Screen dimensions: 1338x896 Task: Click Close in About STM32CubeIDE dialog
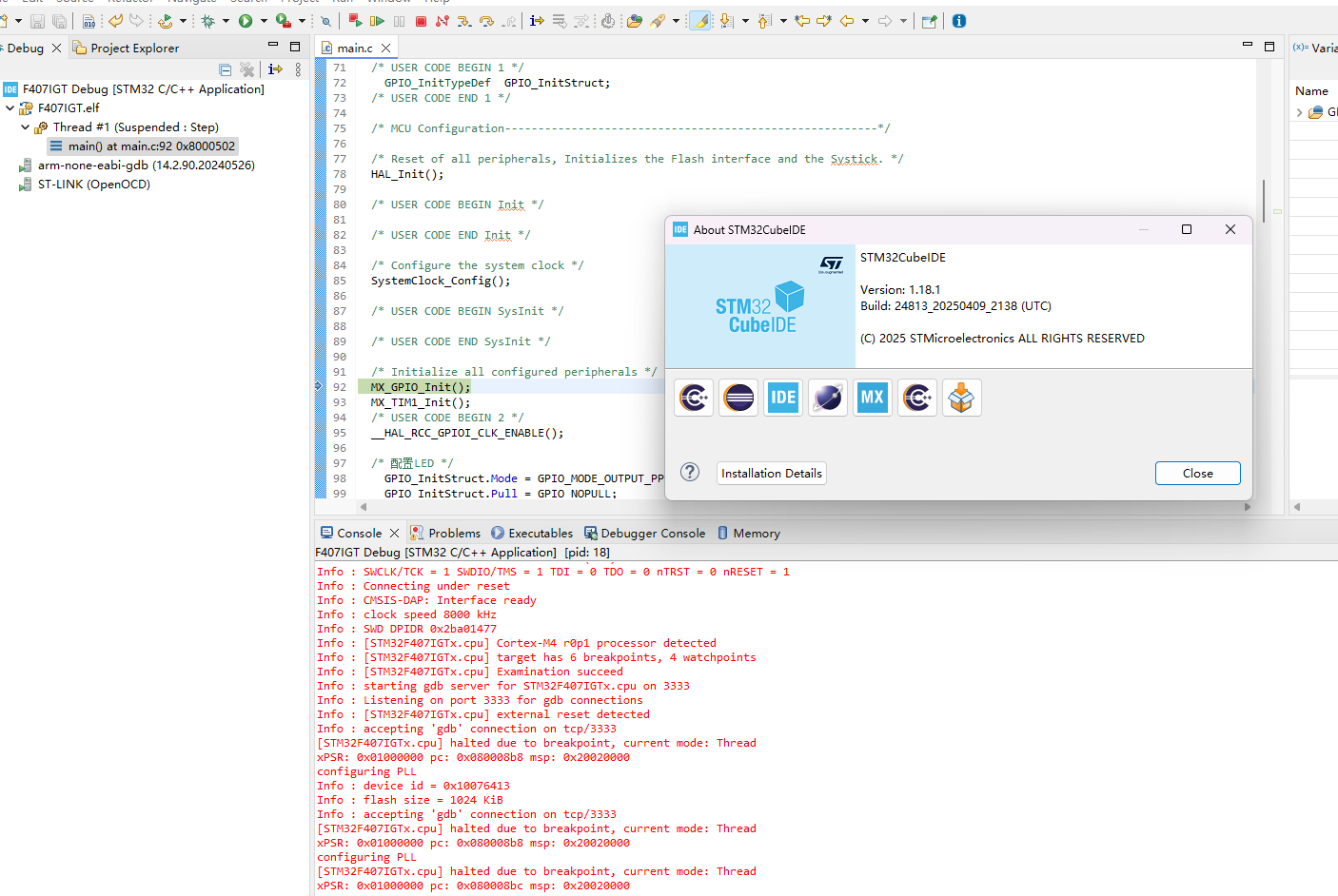(x=1198, y=473)
